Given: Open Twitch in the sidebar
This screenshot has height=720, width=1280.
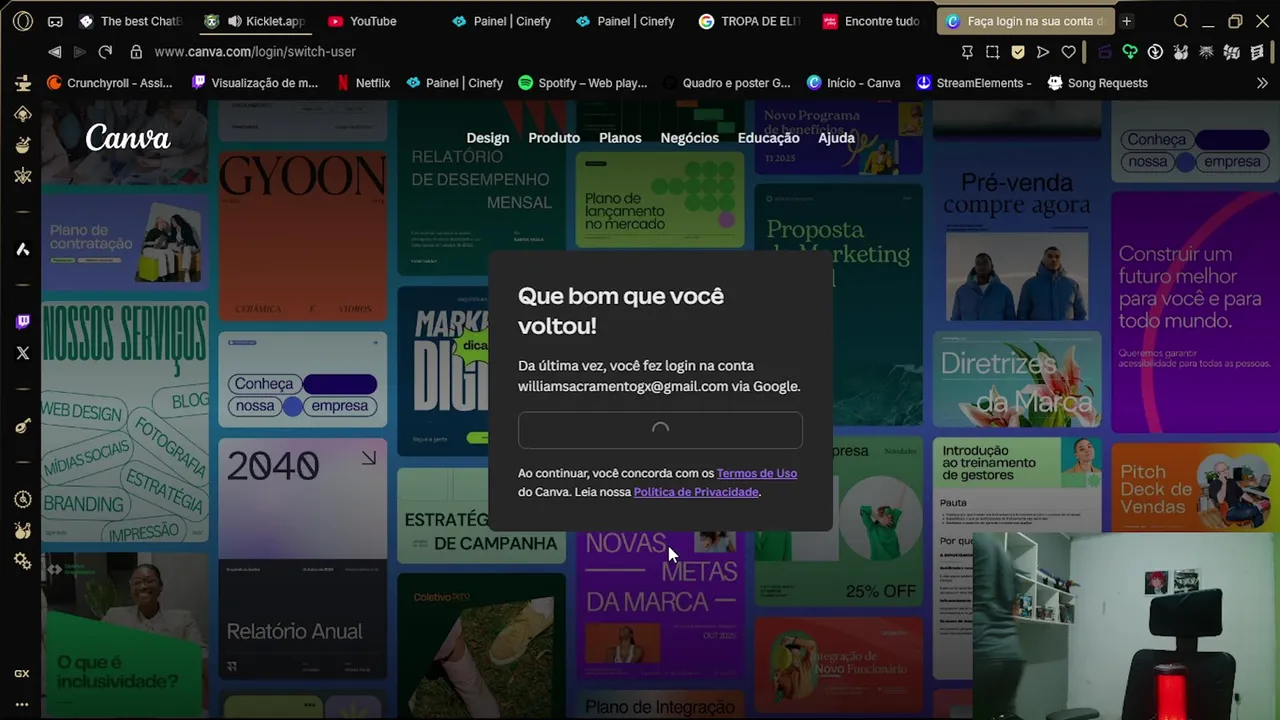Looking at the screenshot, I should coord(23,321).
